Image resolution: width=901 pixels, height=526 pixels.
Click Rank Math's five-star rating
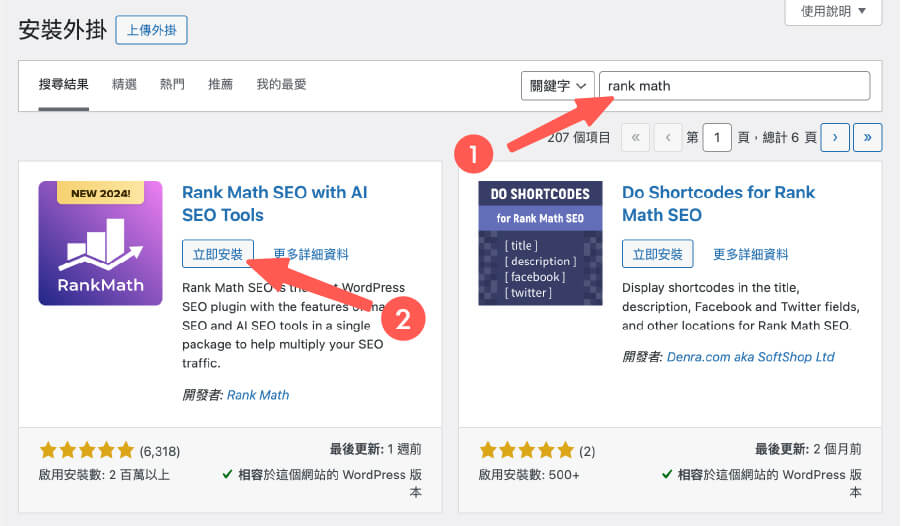86,450
